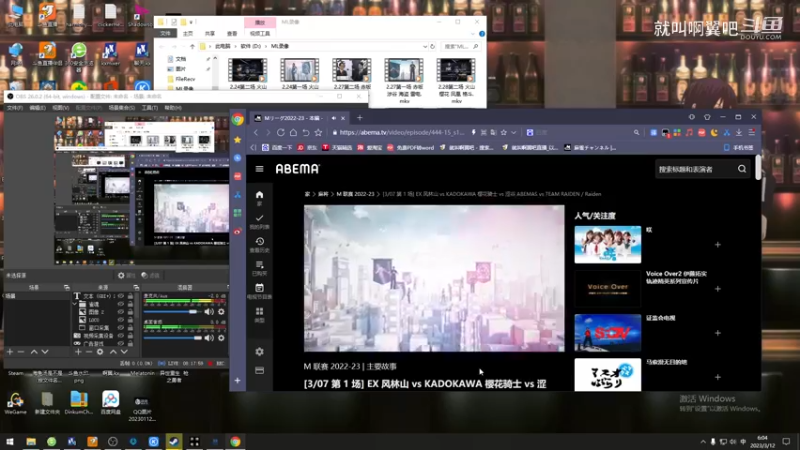Open source properties gear below OBS sources list

(100, 352)
